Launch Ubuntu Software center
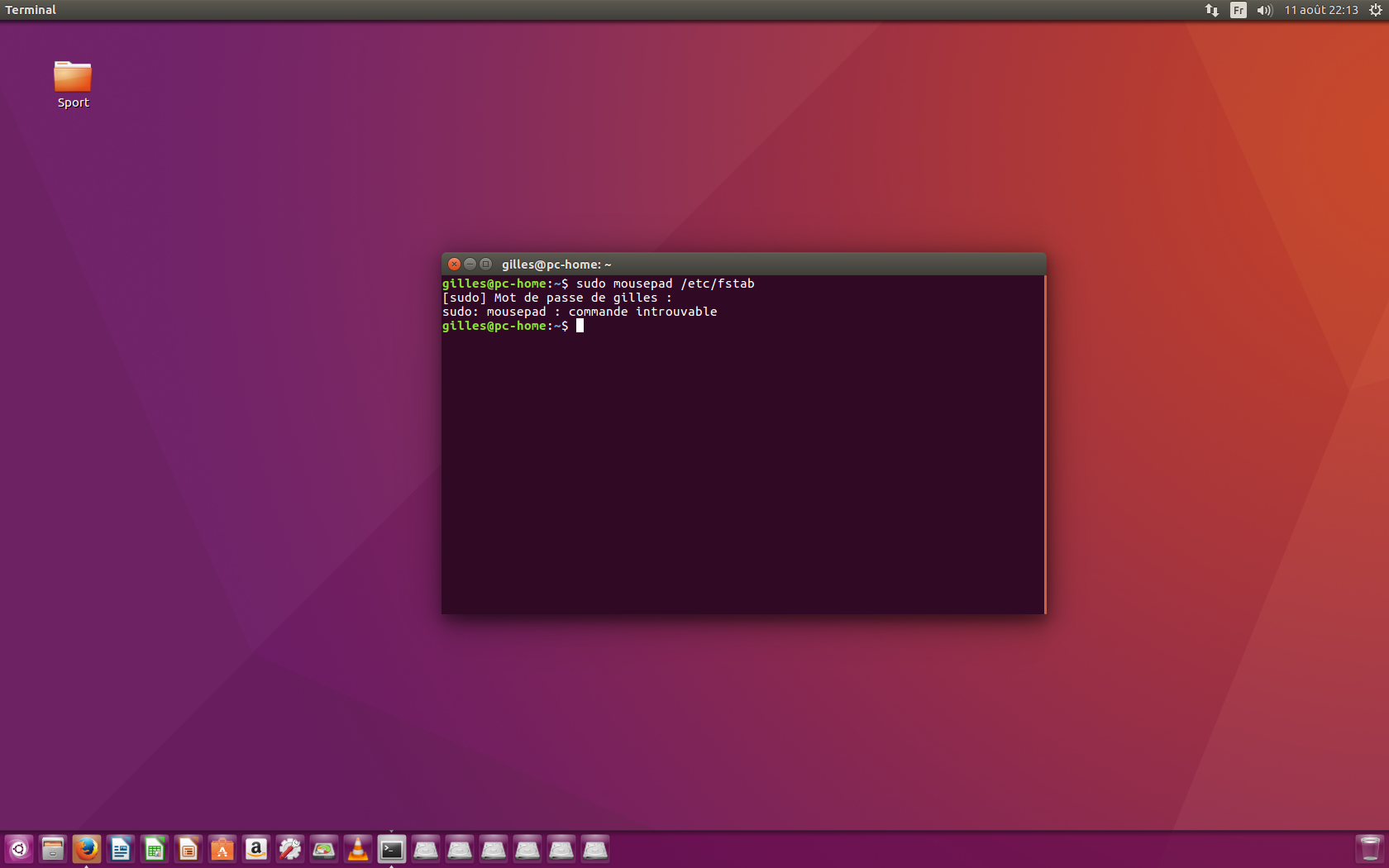The image size is (1389, 868). 222,849
